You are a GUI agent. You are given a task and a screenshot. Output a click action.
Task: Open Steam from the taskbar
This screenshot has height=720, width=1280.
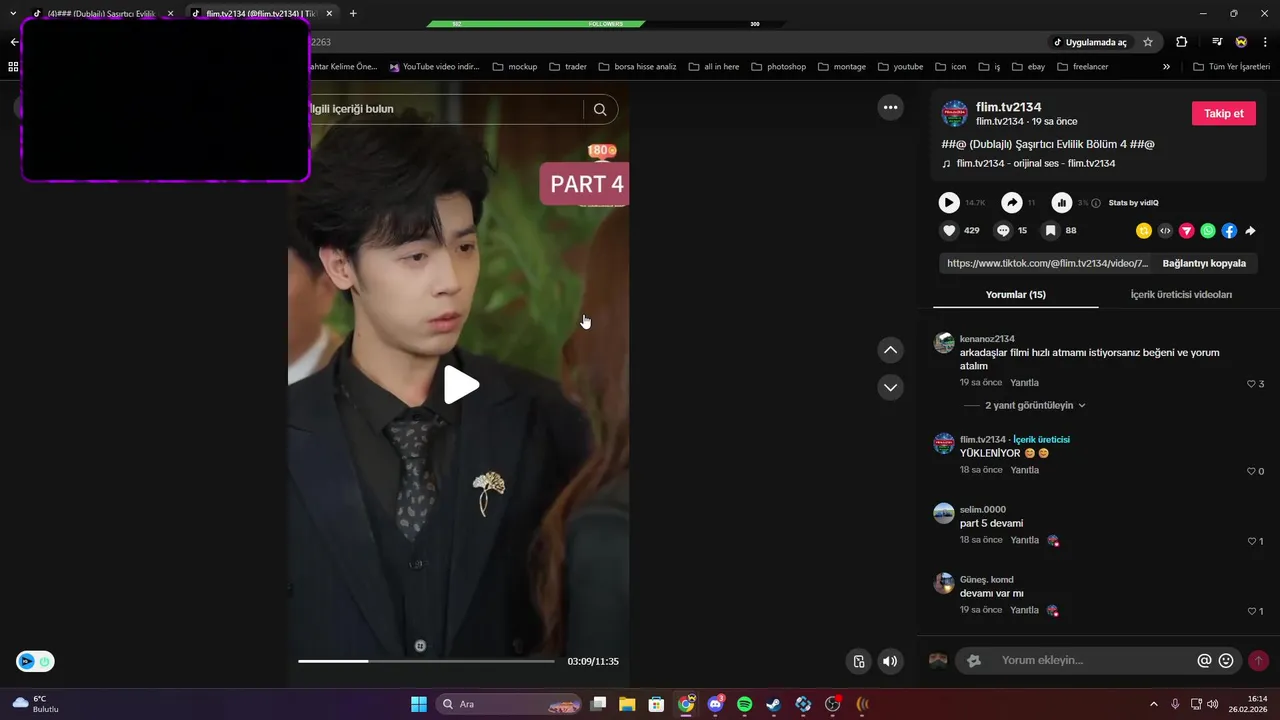(773, 704)
